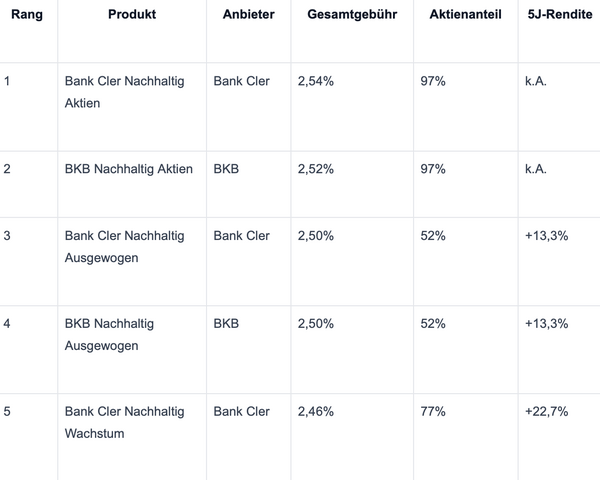
Task: Click the 2,54% fee value
Action: tap(316, 81)
